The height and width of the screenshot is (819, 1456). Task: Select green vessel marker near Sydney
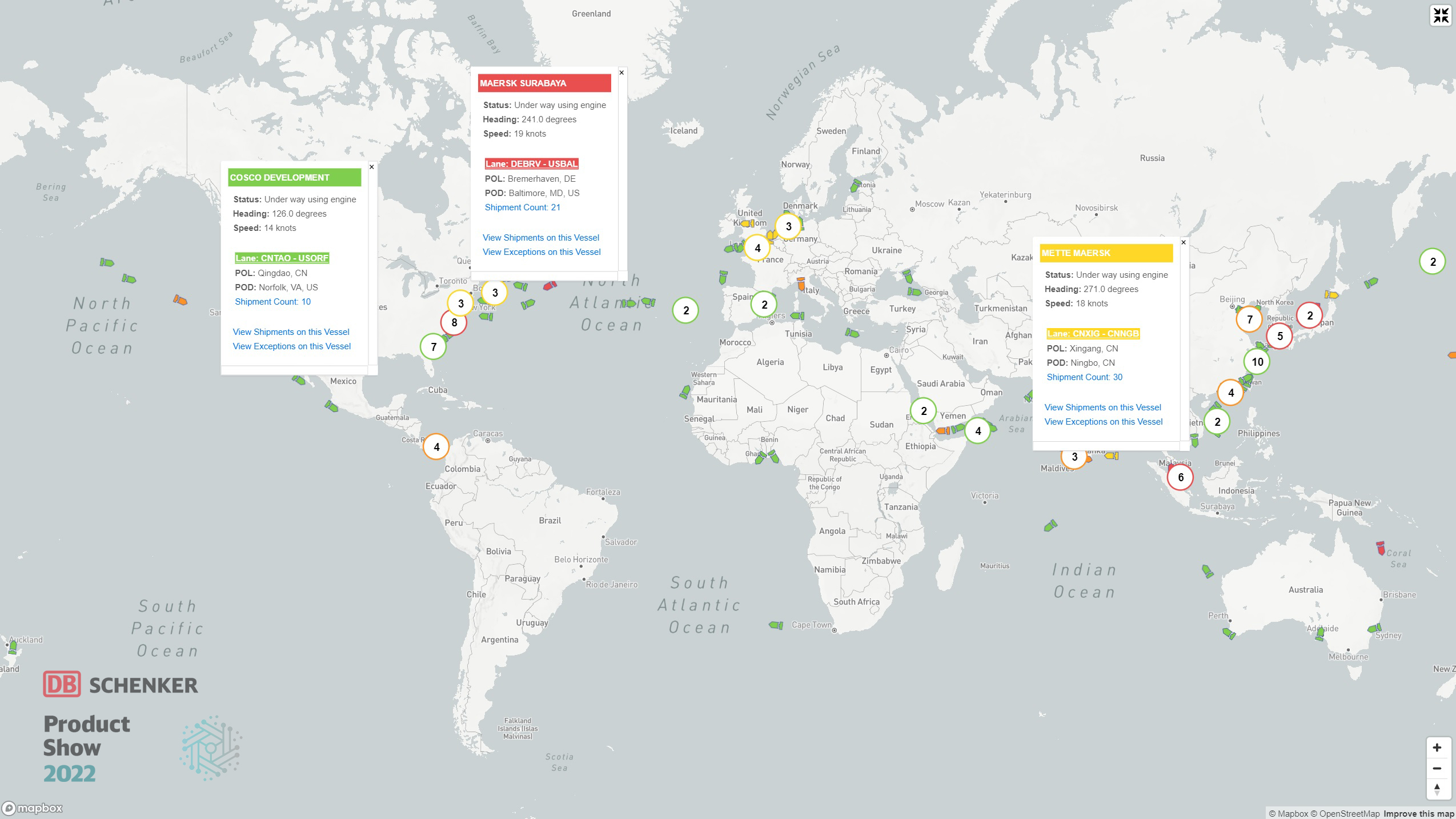pos(1375,628)
